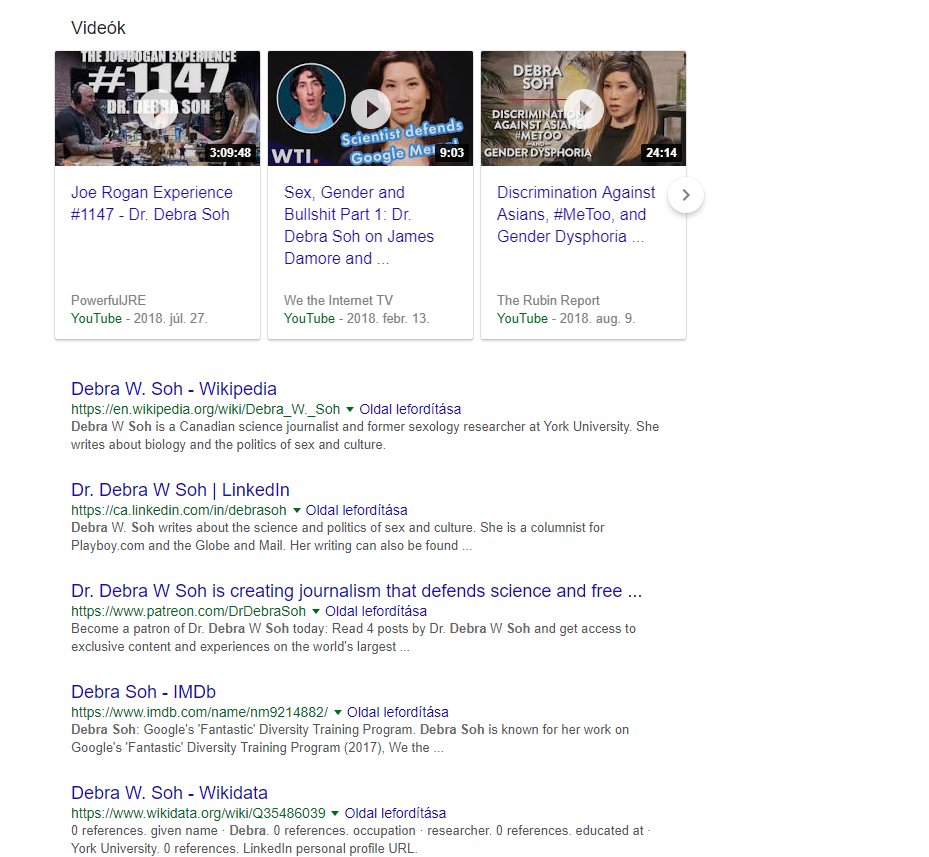Screen dimensions: 929x857
Task: Click the 24:14 duration badge
Action: click(x=661, y=153)
